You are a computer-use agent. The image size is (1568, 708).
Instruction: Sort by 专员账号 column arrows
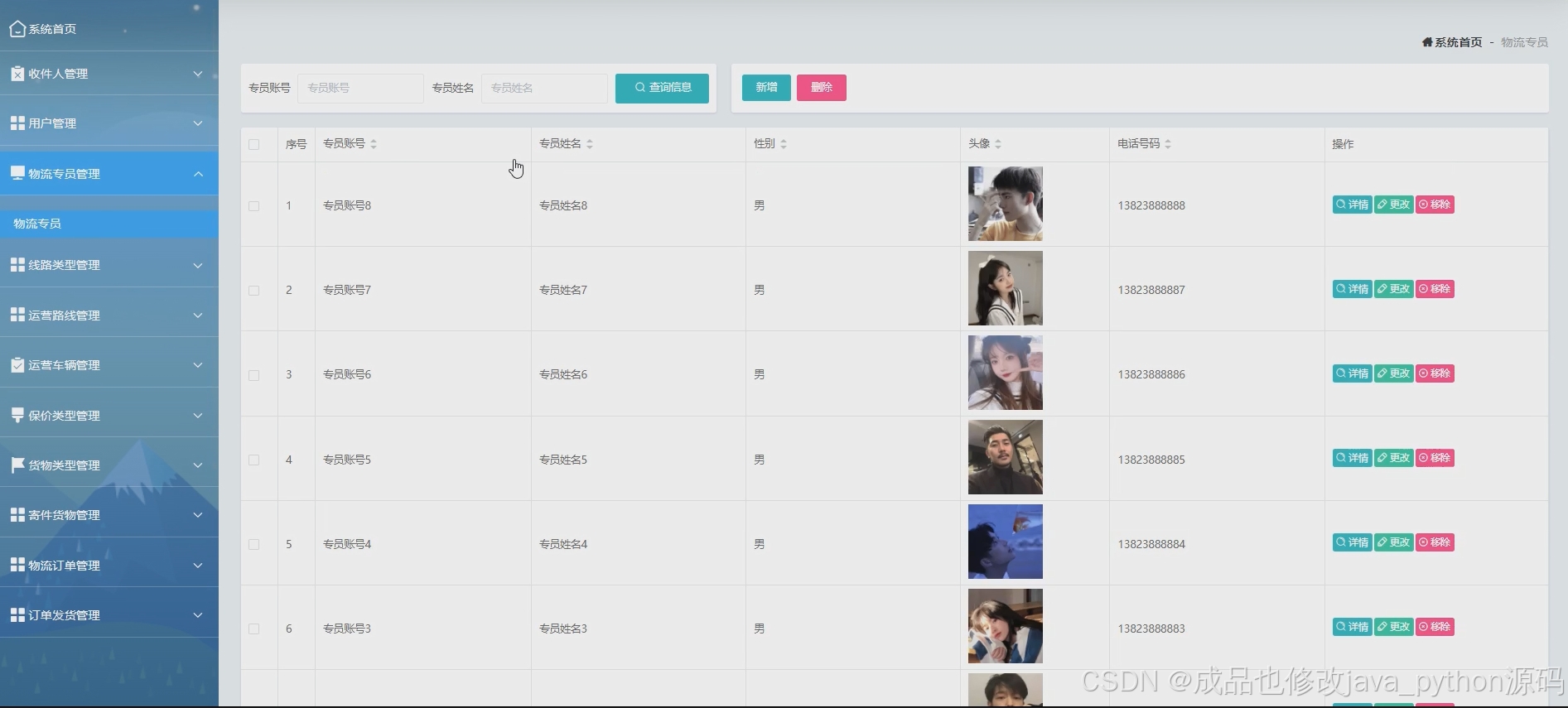(x=374, y=144)
